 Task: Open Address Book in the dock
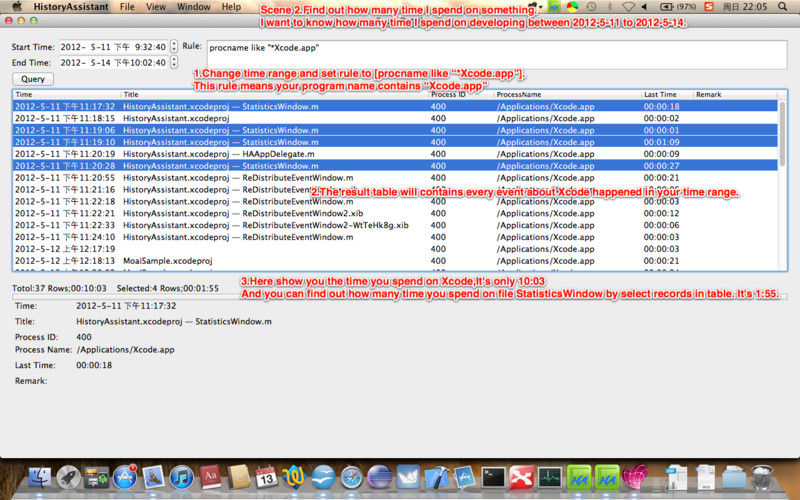(238, 478)
